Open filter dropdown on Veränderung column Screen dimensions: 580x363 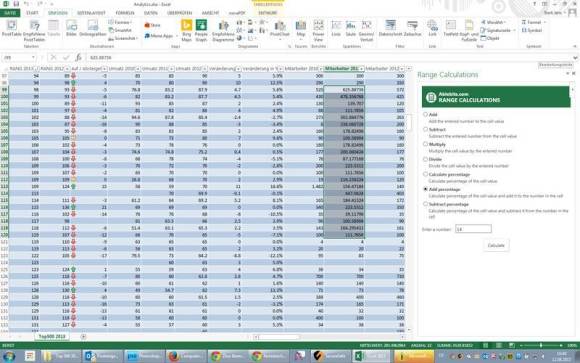(x=238, y=69)
